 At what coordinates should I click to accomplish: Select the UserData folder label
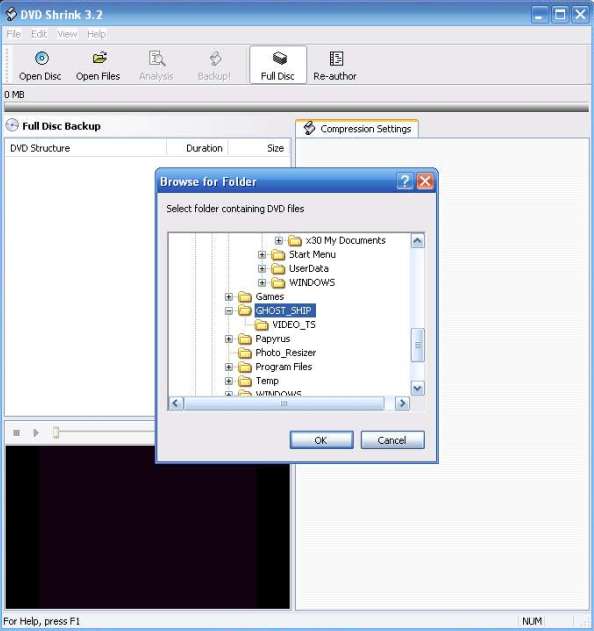[309, 268]
